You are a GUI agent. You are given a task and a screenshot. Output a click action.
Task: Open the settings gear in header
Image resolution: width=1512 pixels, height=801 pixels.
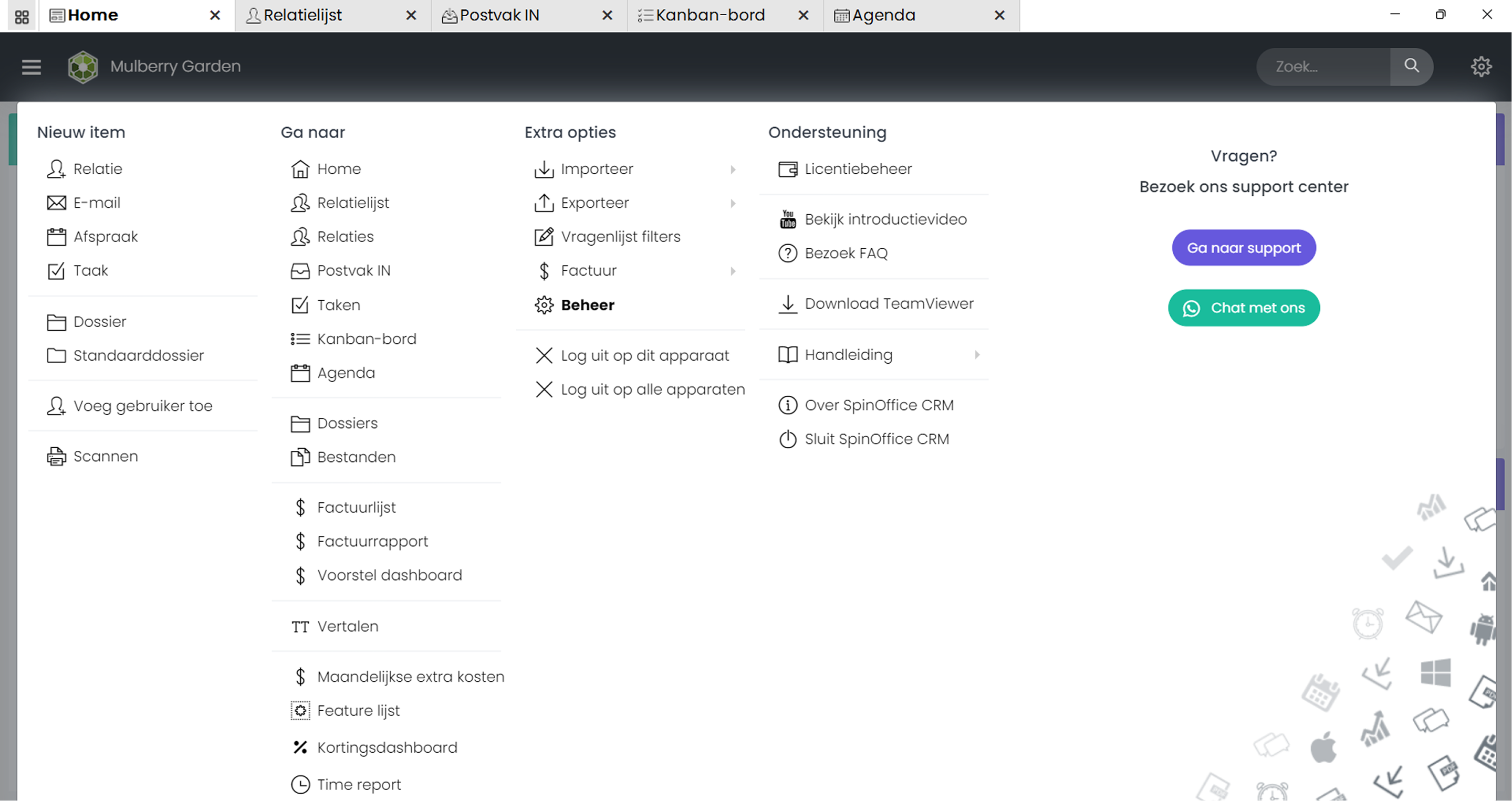[x=1481, y=67]
